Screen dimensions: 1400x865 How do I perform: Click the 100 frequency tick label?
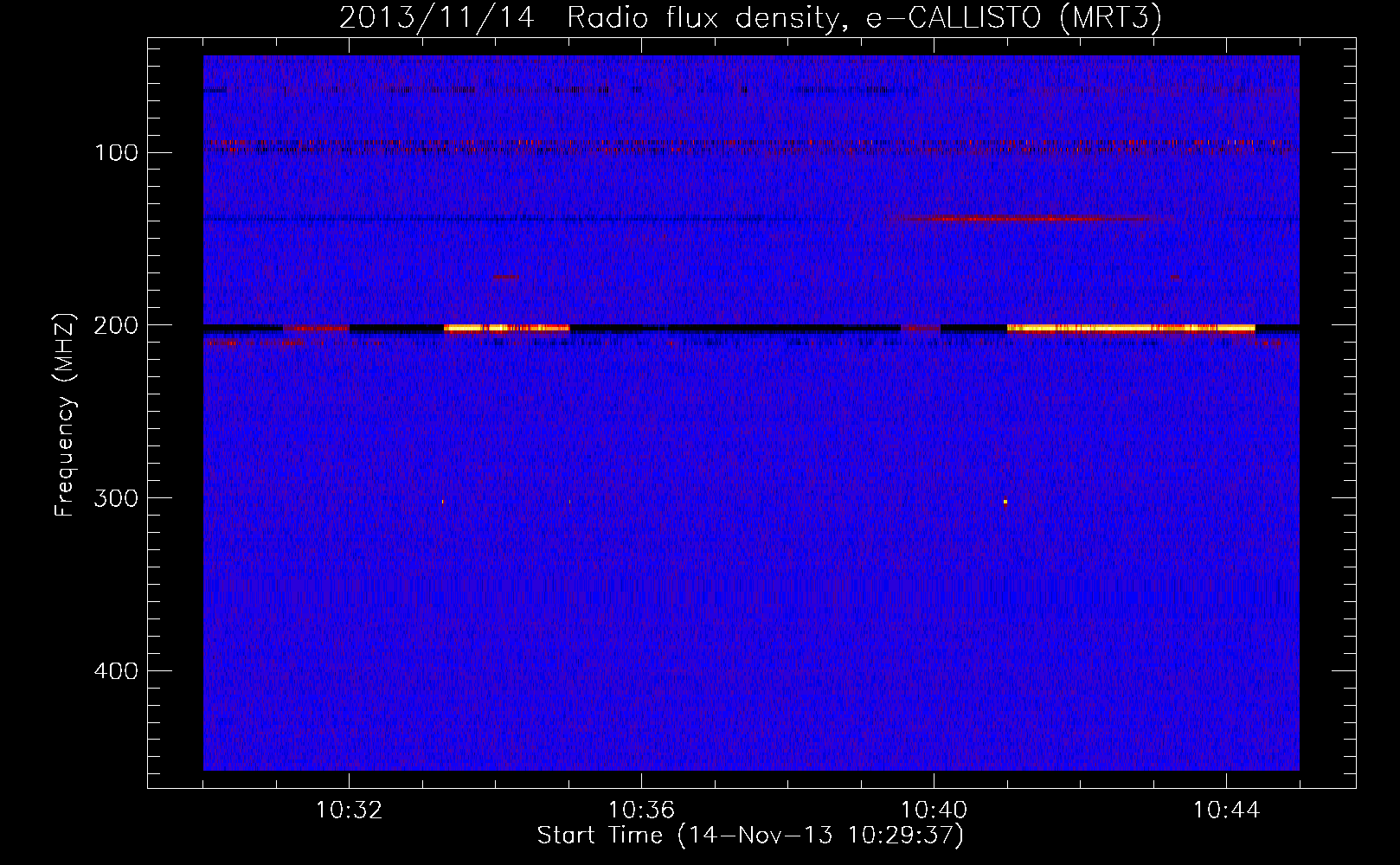[x=116, y=153]
